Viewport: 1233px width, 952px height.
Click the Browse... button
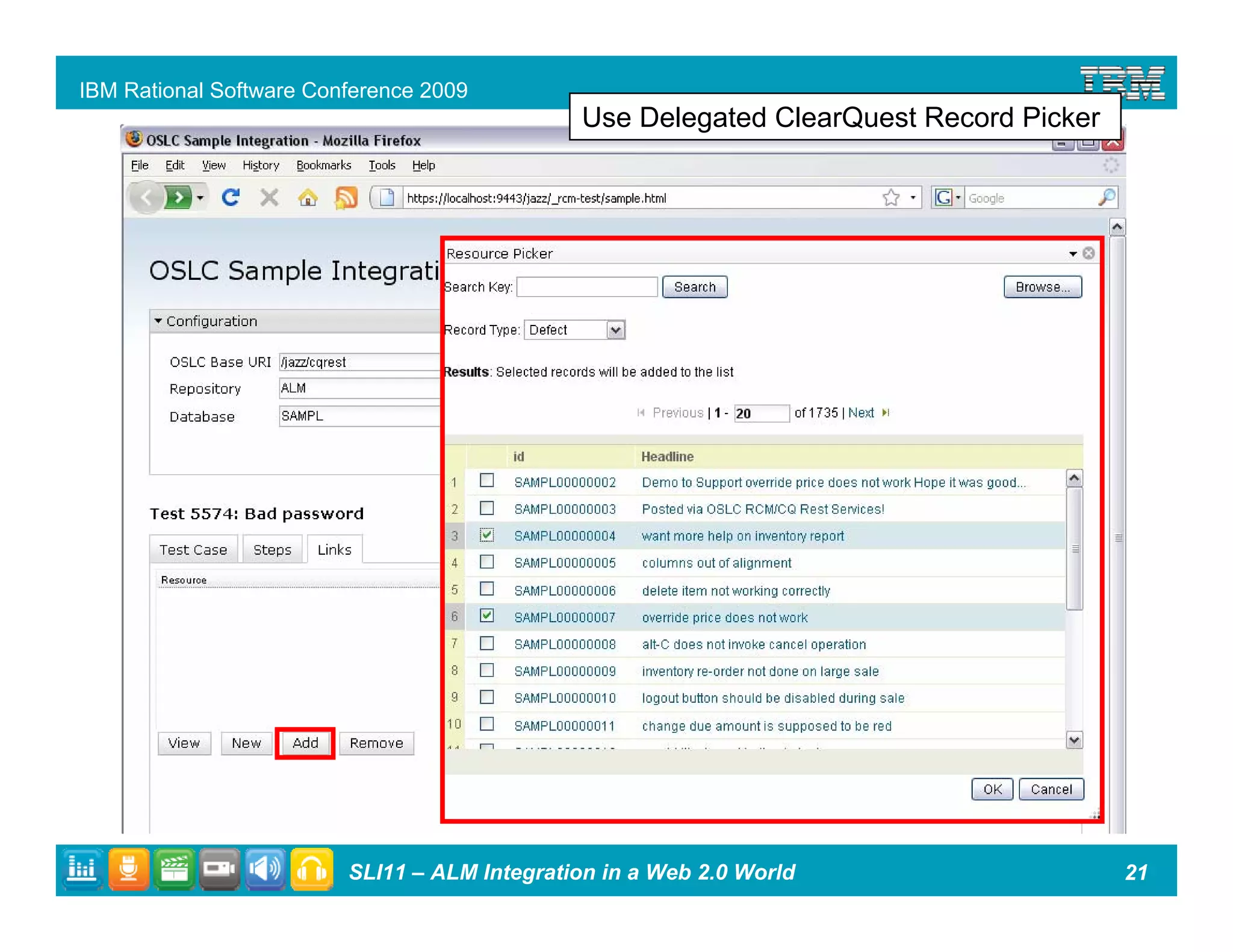[x=1043, y=287]
